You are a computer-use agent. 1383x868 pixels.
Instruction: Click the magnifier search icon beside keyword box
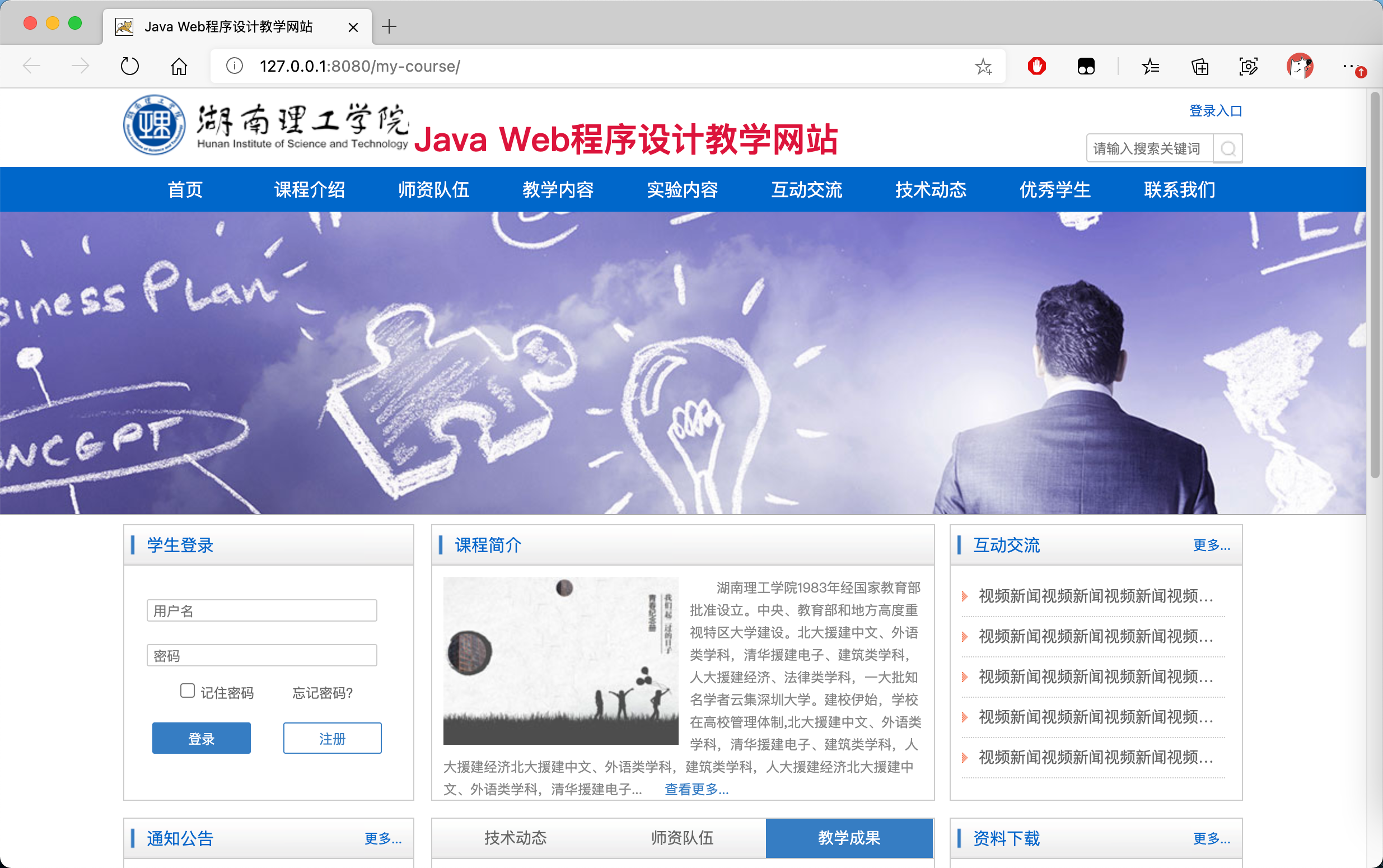pos(1227,149)
